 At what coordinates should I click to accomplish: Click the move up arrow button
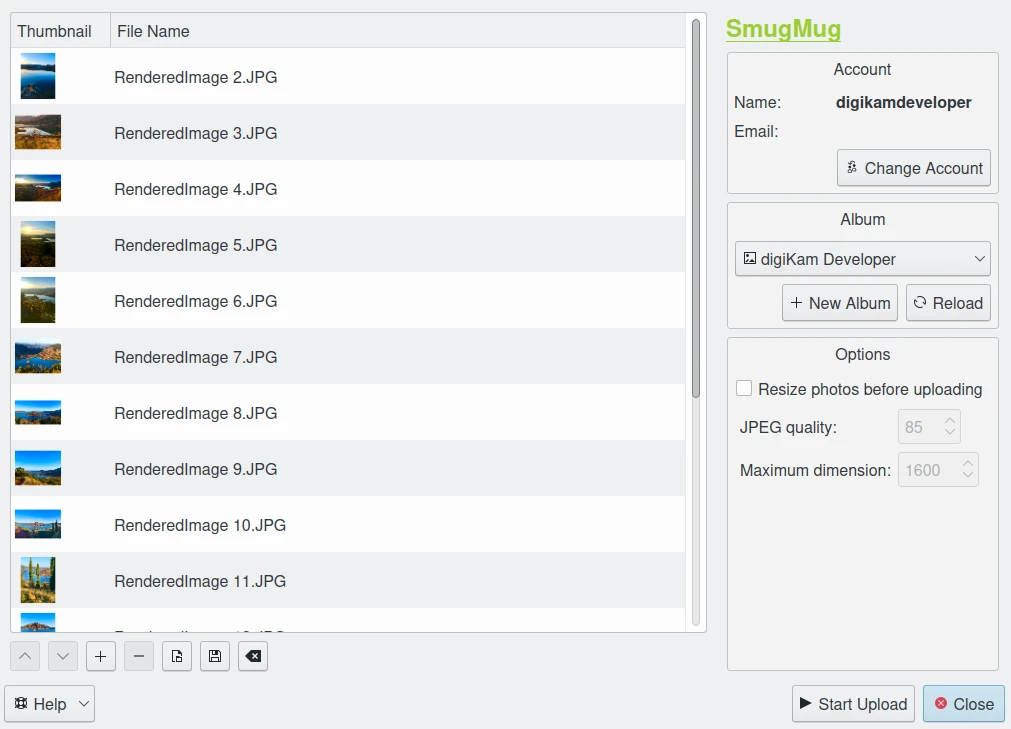[25, 656]
